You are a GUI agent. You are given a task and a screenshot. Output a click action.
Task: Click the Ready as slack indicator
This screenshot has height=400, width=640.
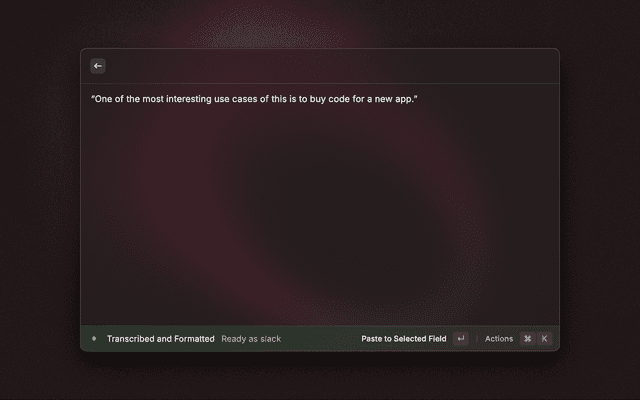pos(251,339)
